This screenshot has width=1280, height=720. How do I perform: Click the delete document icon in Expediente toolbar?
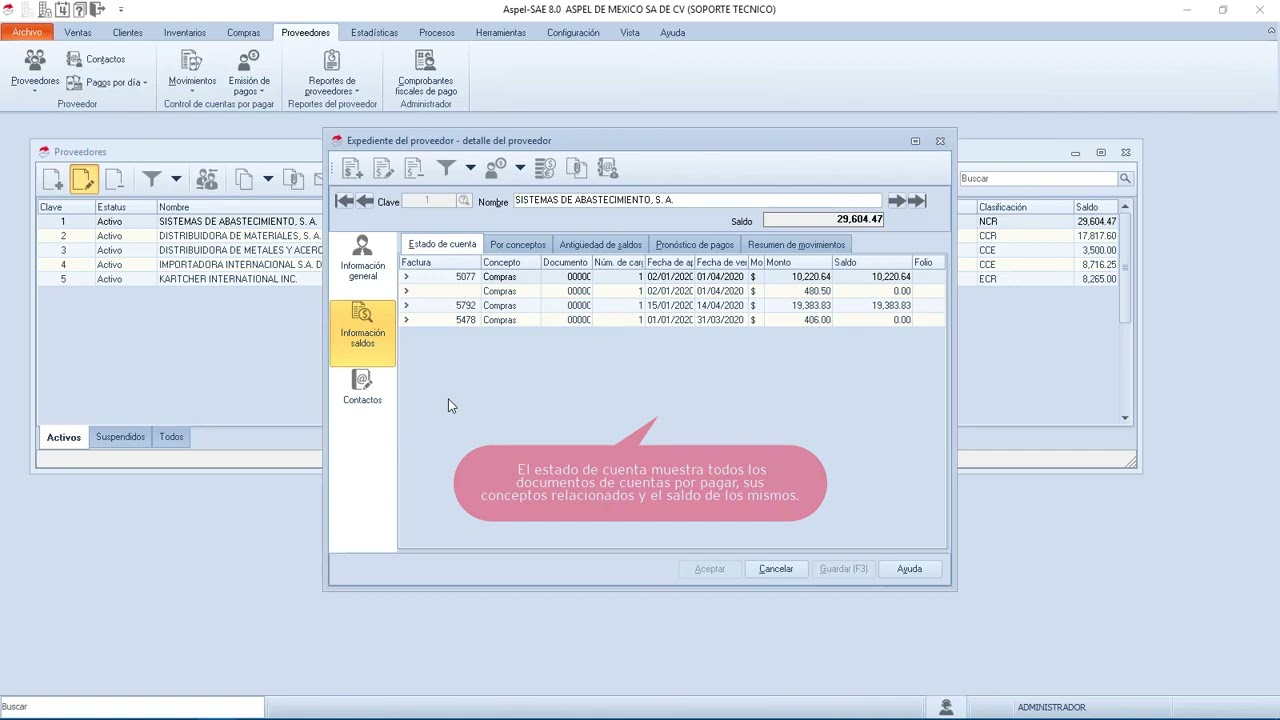pyautogui.click(x=414, y=169)
